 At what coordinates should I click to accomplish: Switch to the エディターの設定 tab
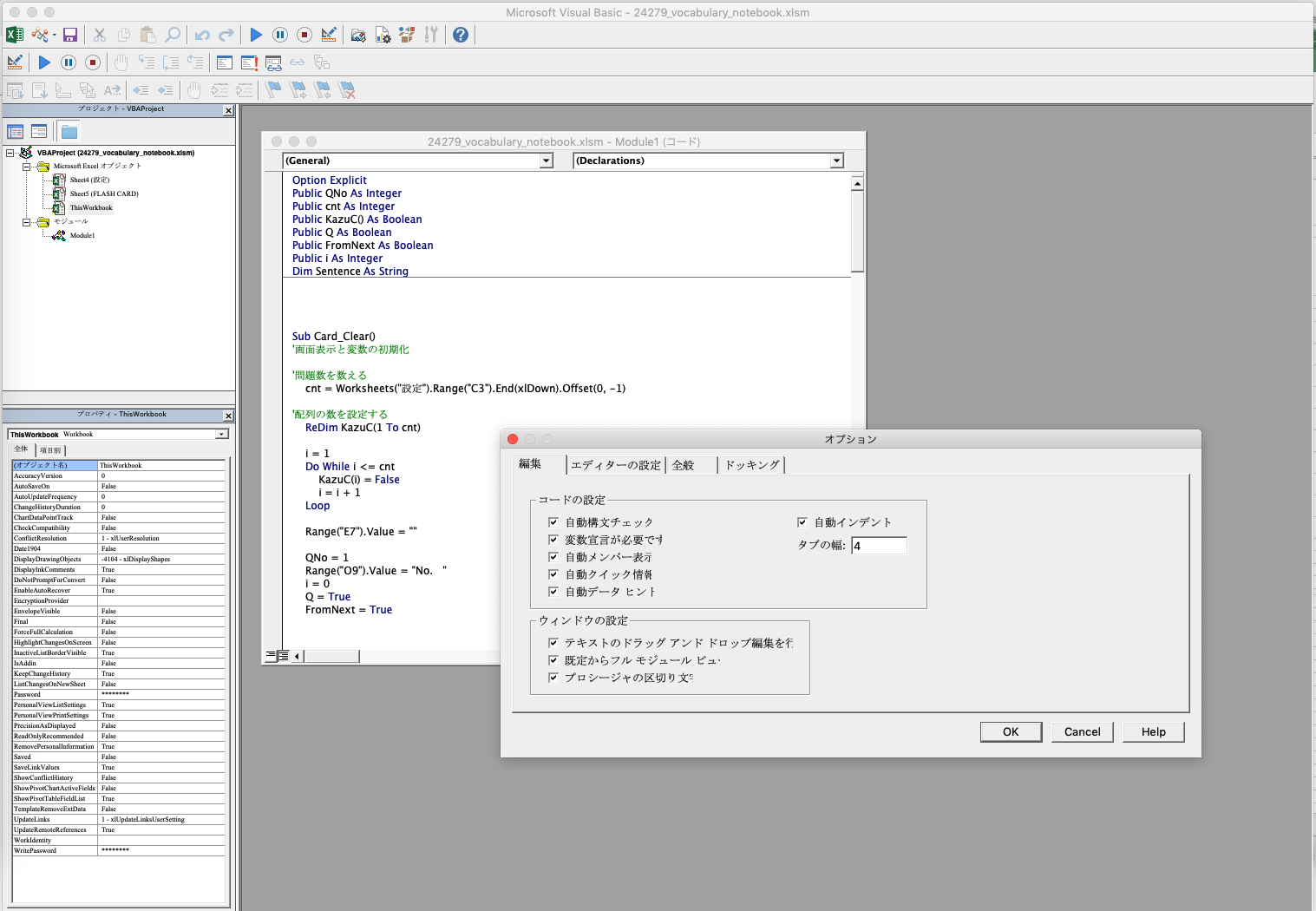click(616, 465)
